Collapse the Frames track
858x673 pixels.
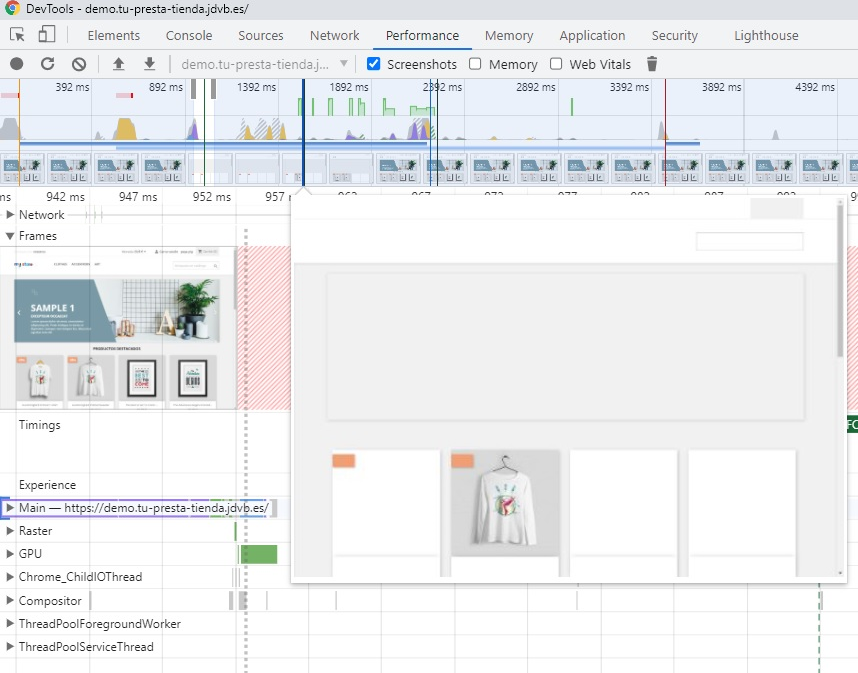(x=10, y=236)
